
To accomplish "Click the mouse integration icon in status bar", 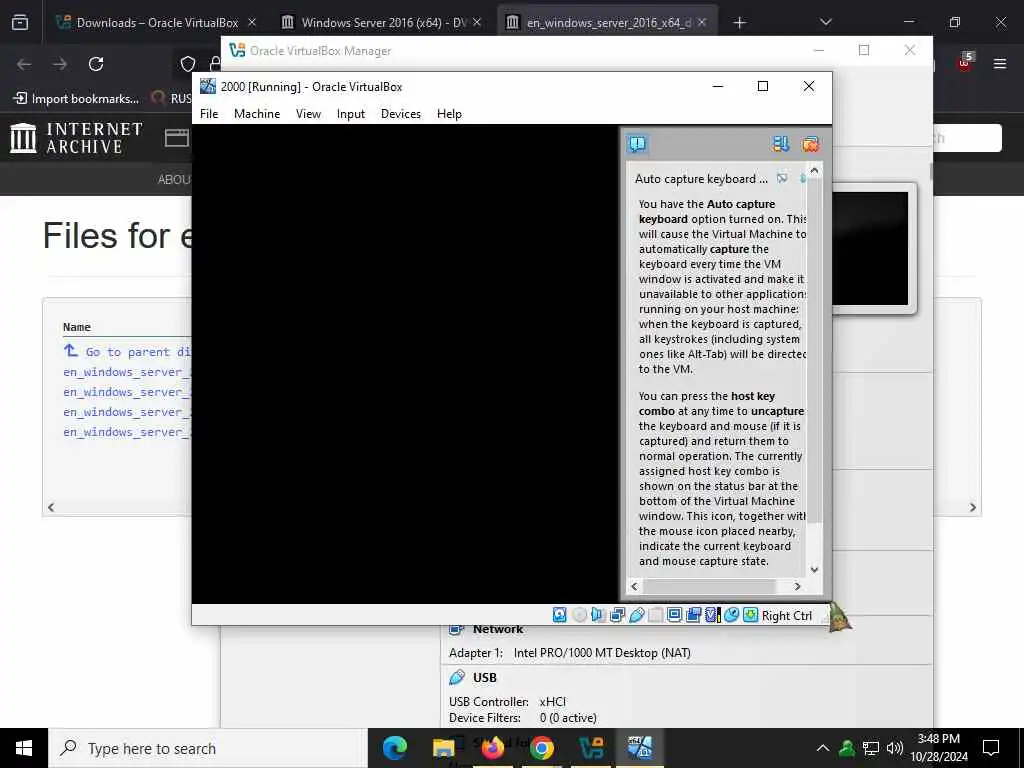I will pyautogui.click(x=731, y=615).
